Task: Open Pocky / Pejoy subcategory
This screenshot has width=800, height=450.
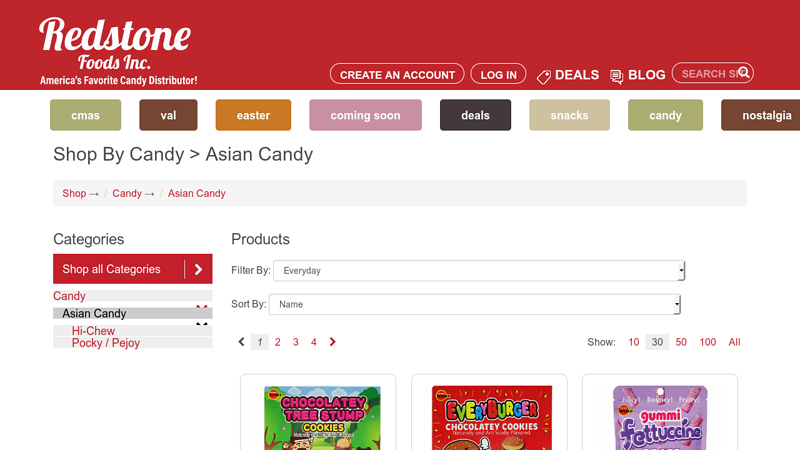Action: tap(106, 343)
